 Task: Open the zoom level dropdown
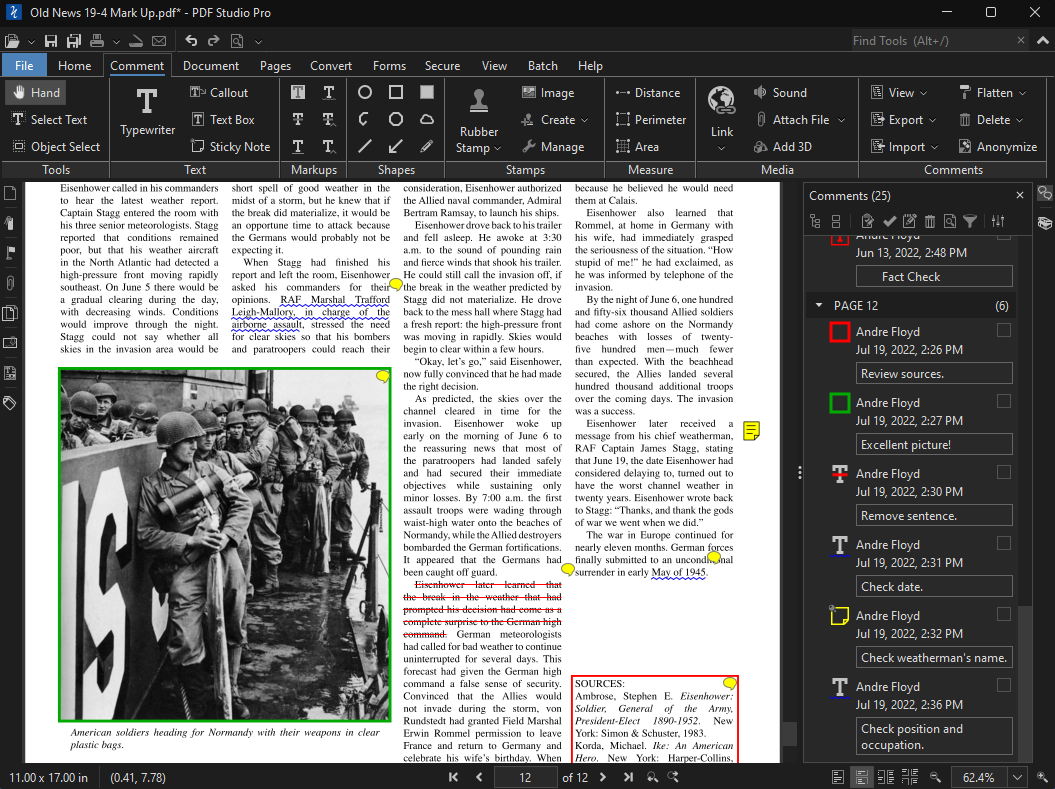pyautogui.click(x=1018, y=777)
